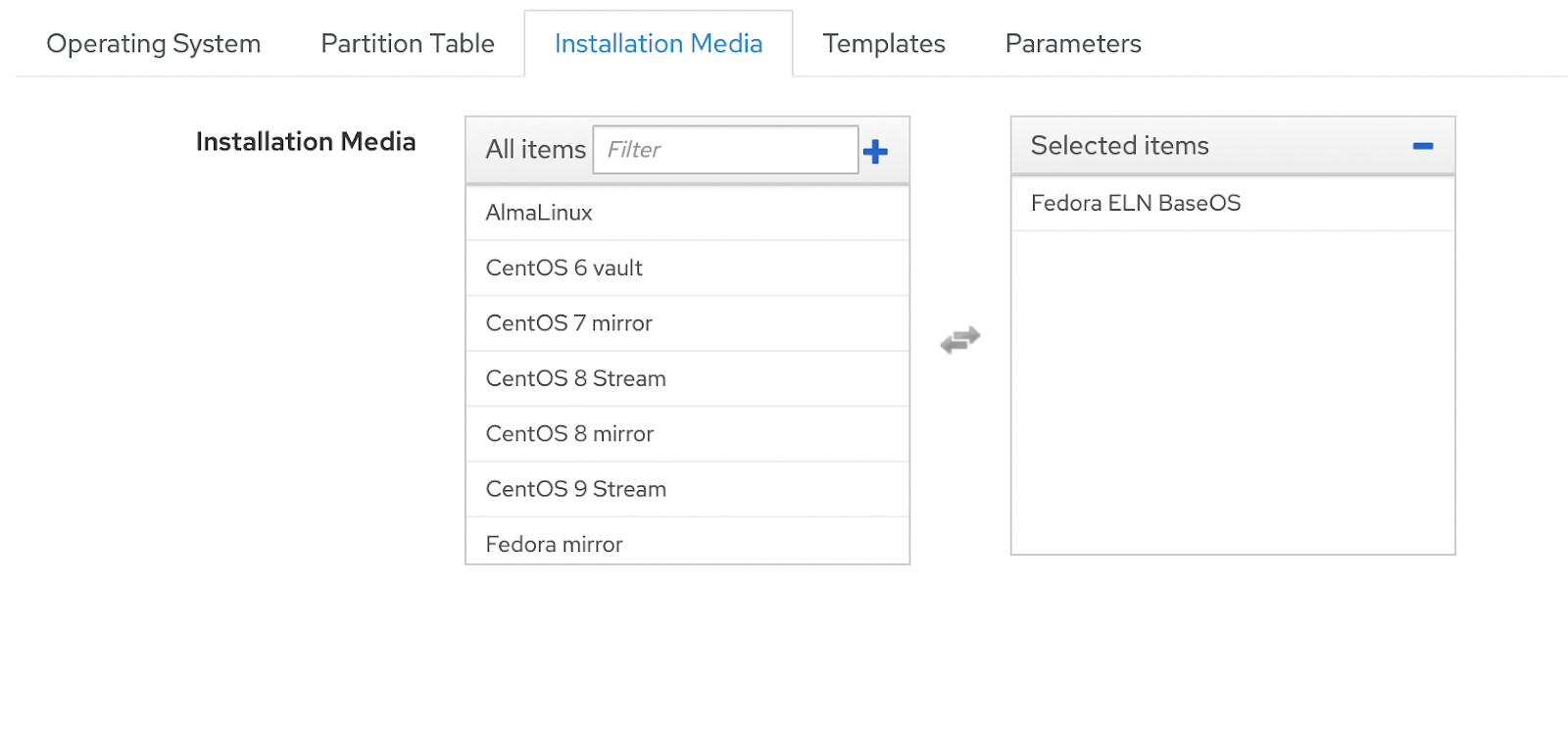Select the Installation Media tab
Screen dimensions: 1568x734
pyautogui.click(x=659, y=44)
